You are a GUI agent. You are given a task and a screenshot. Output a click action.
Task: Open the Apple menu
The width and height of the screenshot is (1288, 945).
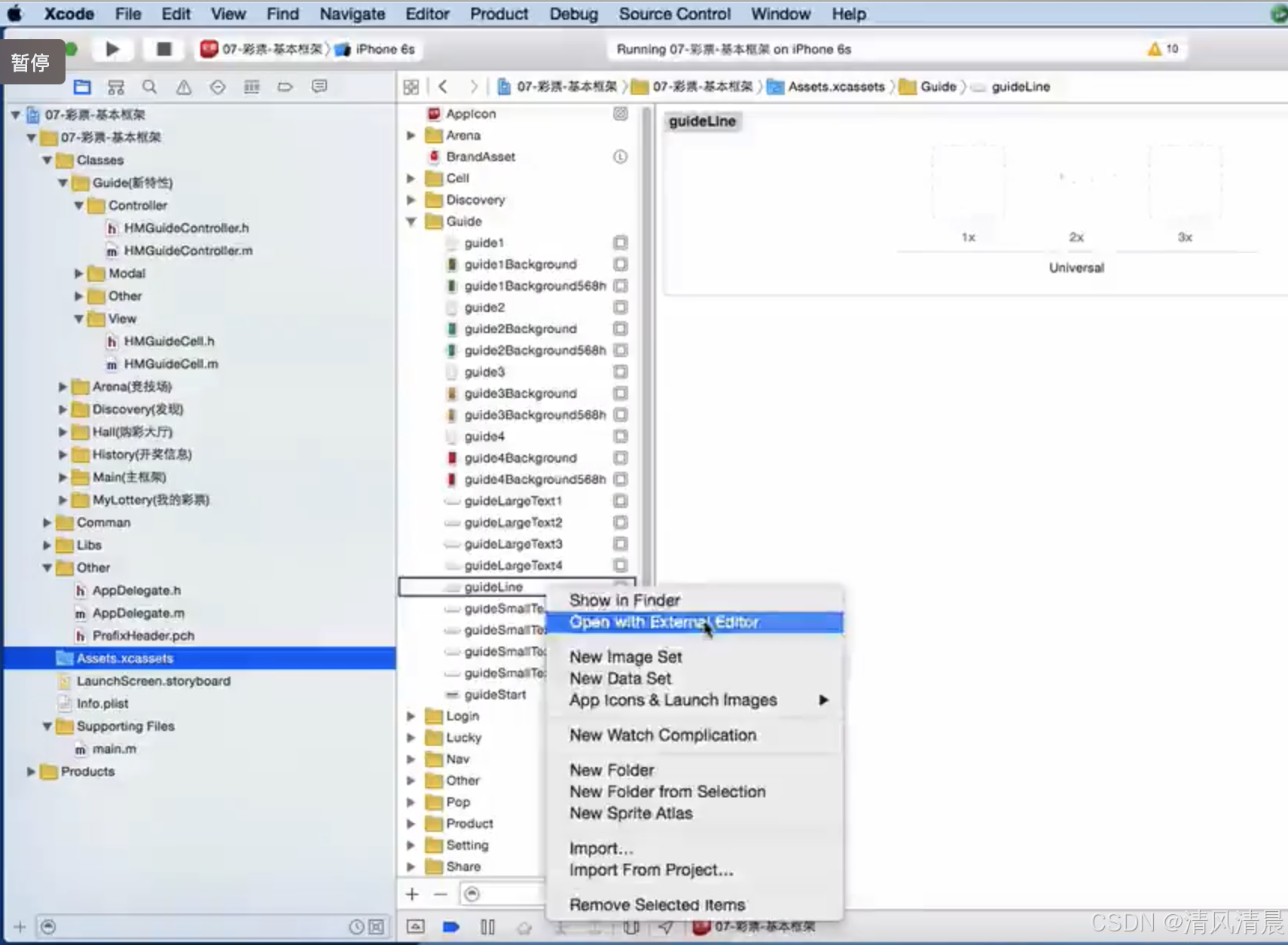click(15, 14)
